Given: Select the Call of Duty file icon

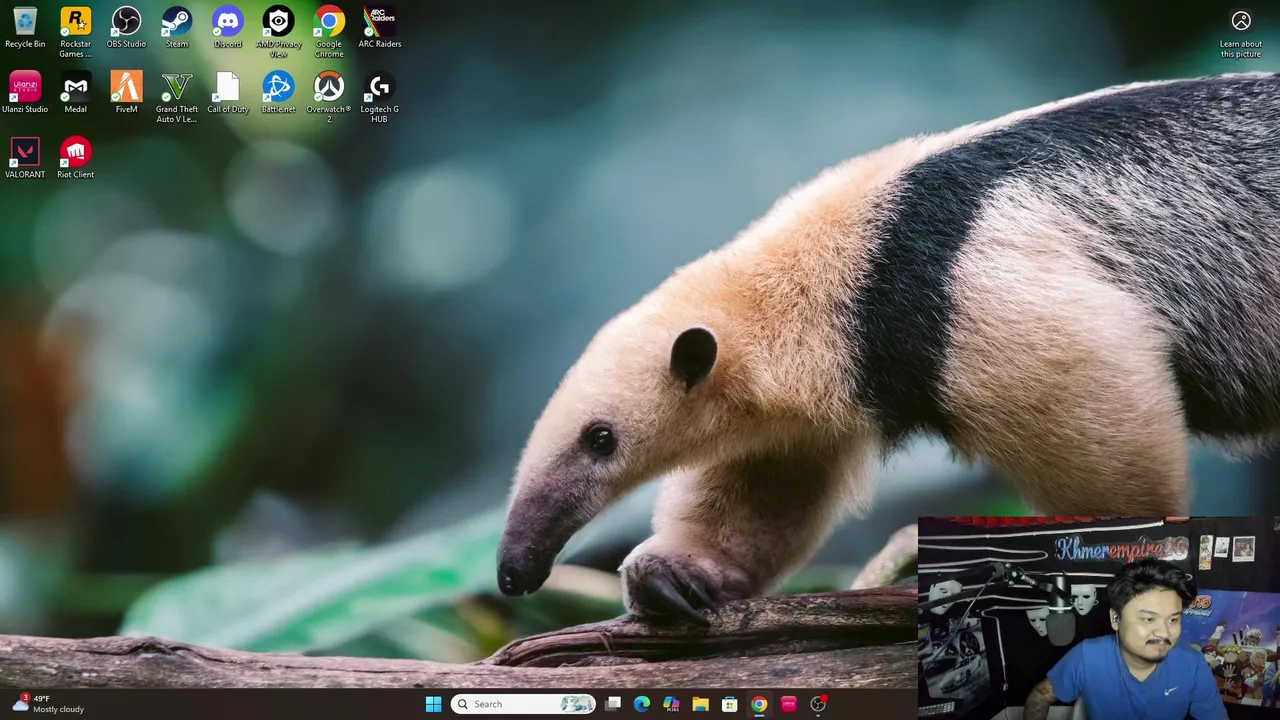Looking at the screenshot, I should [x=227, y=93].
